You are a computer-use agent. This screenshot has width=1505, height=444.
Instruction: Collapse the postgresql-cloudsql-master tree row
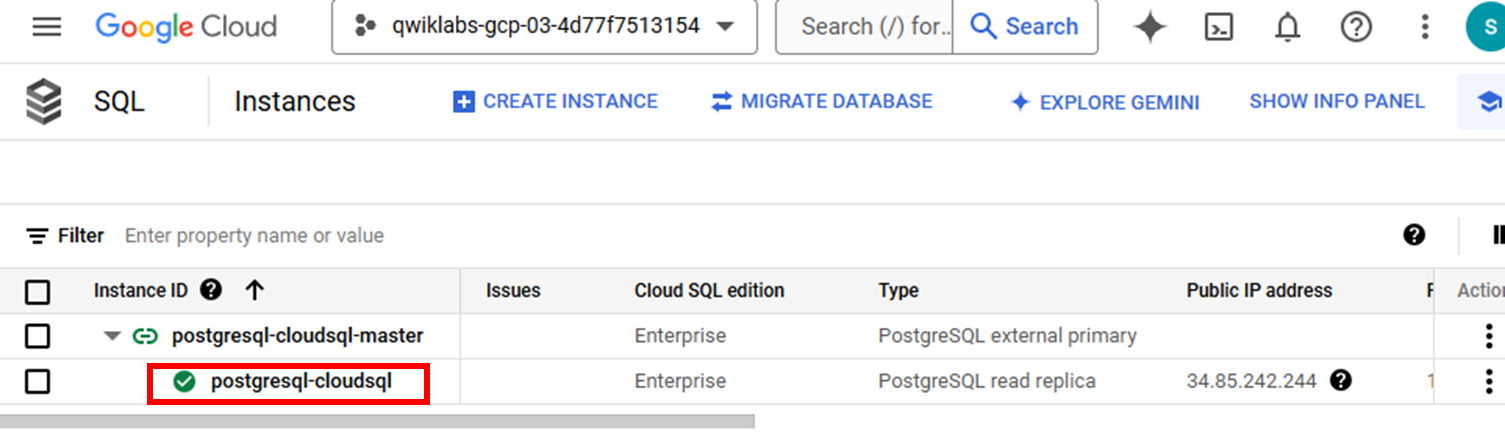[x=112, y=336]
